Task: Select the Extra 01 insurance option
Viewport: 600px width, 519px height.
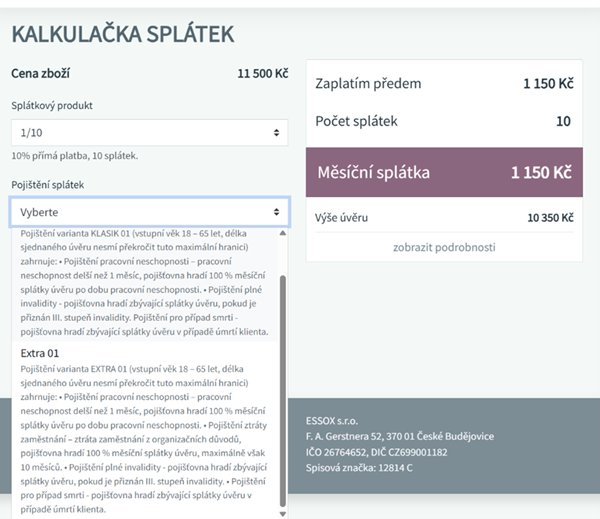Action: pyautogui.click(x=40, y=353)
